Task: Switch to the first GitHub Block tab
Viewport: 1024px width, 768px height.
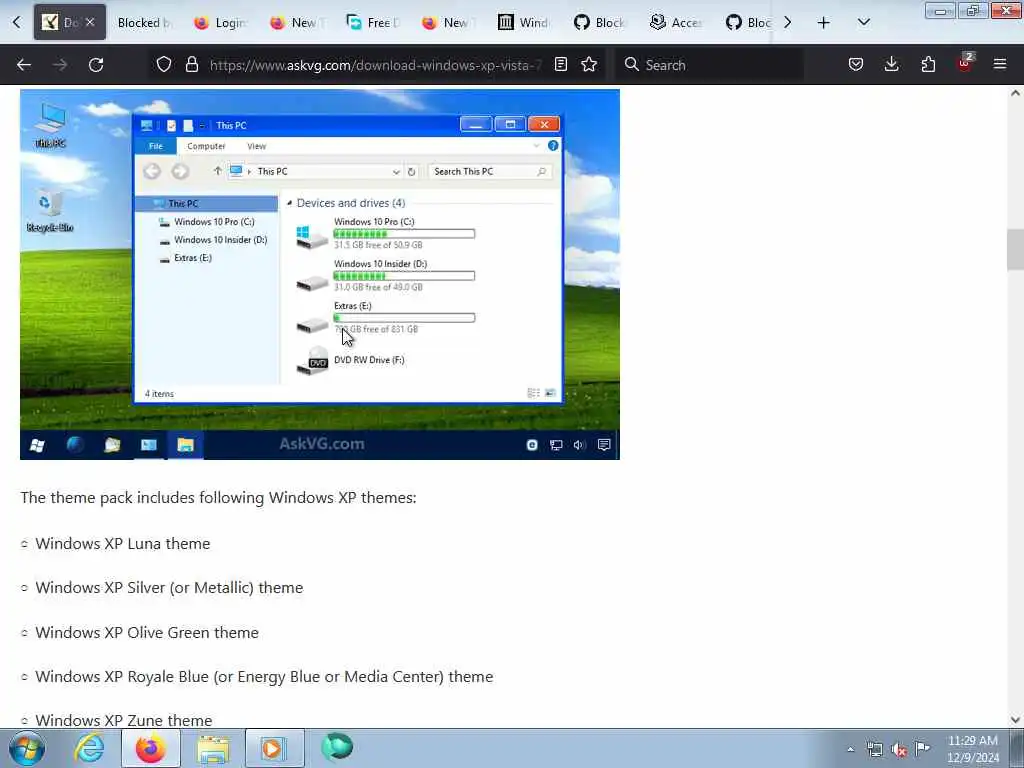Action: point(600,23)
